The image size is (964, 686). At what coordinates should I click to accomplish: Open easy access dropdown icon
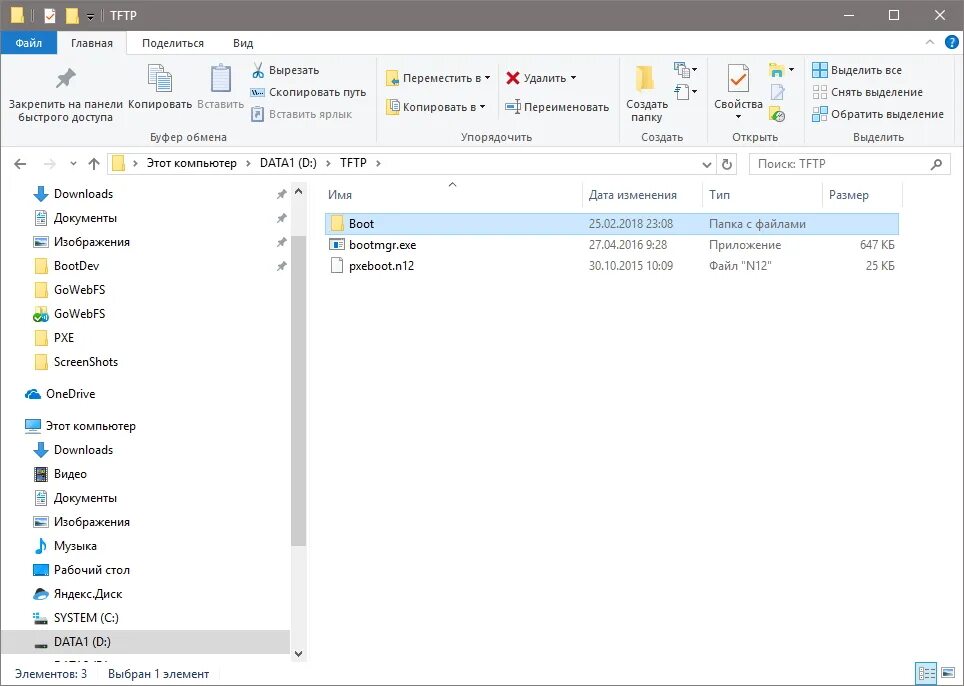pyautogui.click(x=685, y=92)
